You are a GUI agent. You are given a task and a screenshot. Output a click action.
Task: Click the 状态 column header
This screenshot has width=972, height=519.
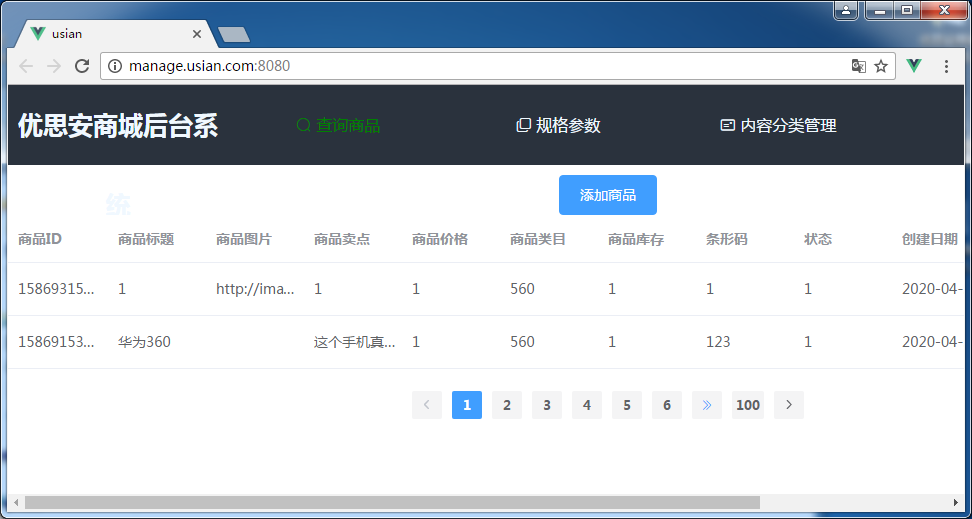tap(818, 239)
